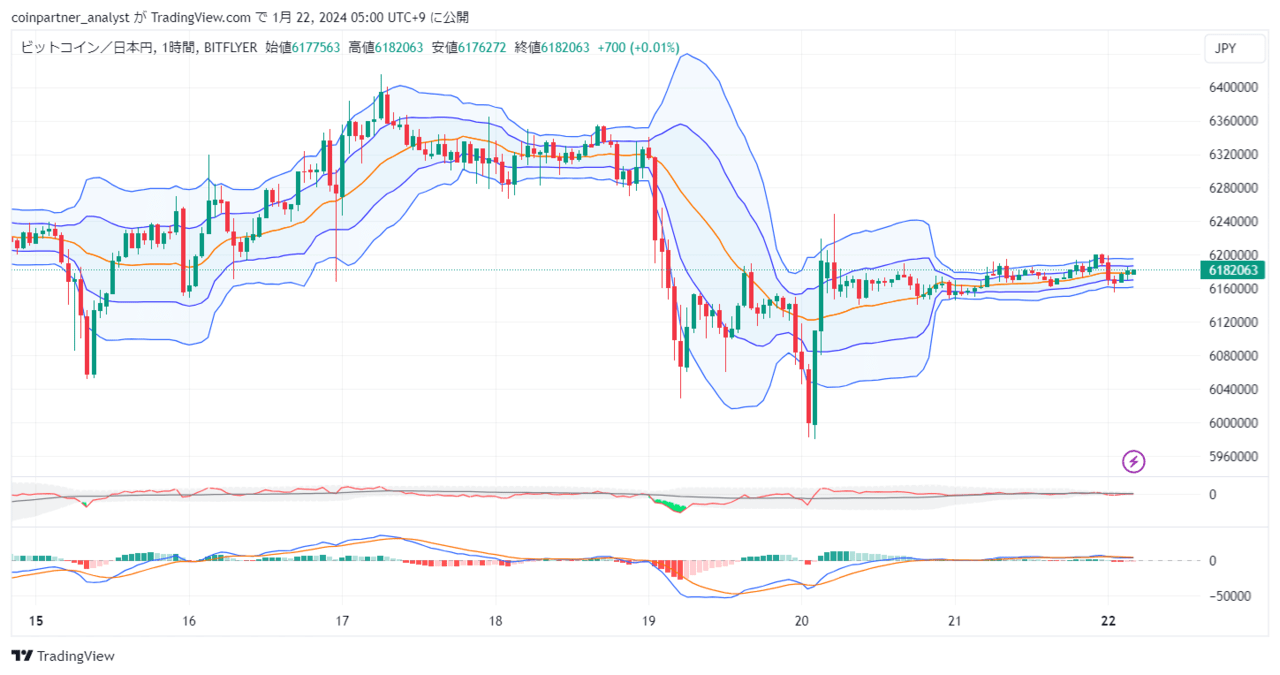This screenshot has width=1280, height=675.
Task: Open the coinpartner_analyst author link
Action: [69, 17]
